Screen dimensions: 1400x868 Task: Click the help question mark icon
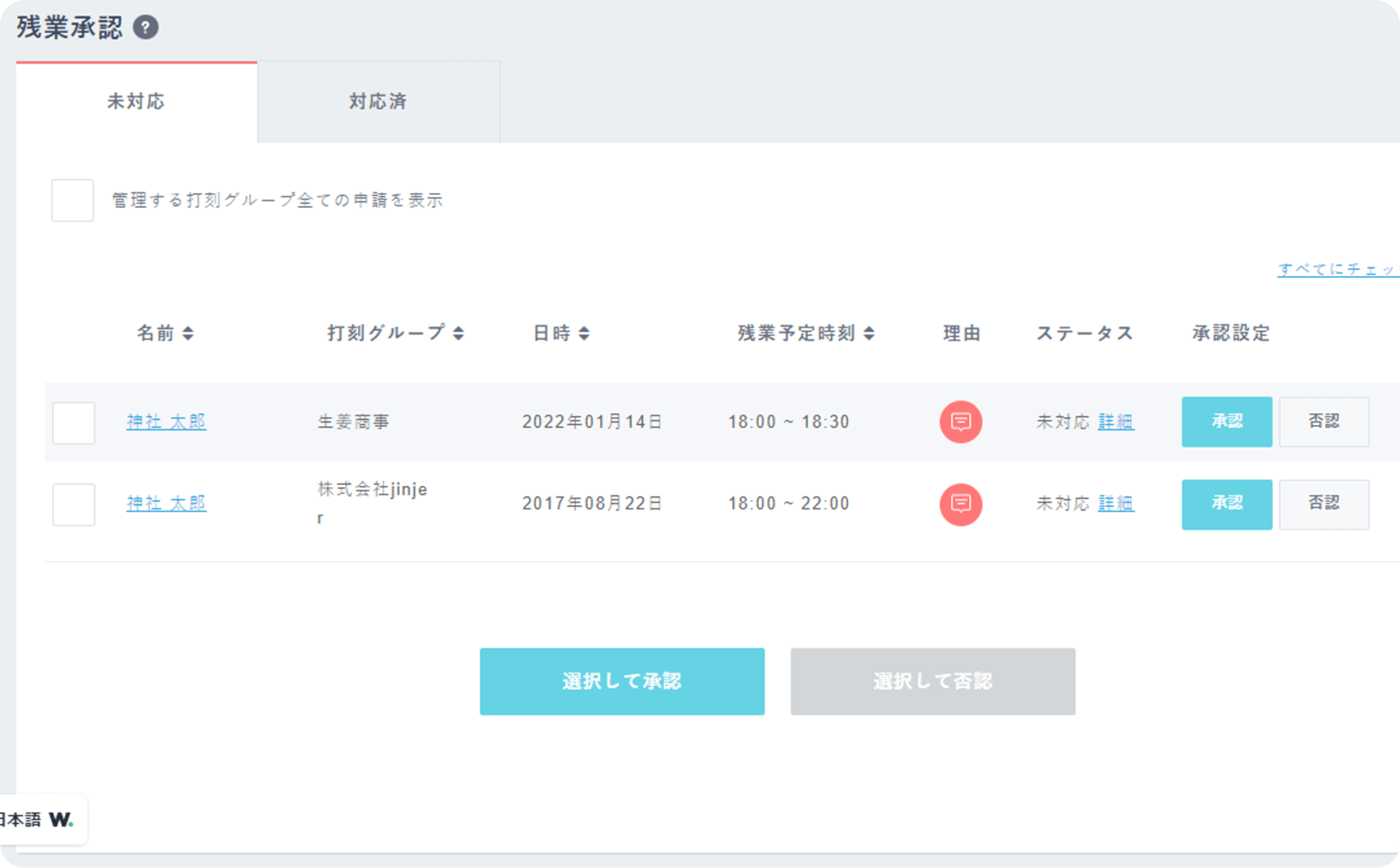point(146,28)
